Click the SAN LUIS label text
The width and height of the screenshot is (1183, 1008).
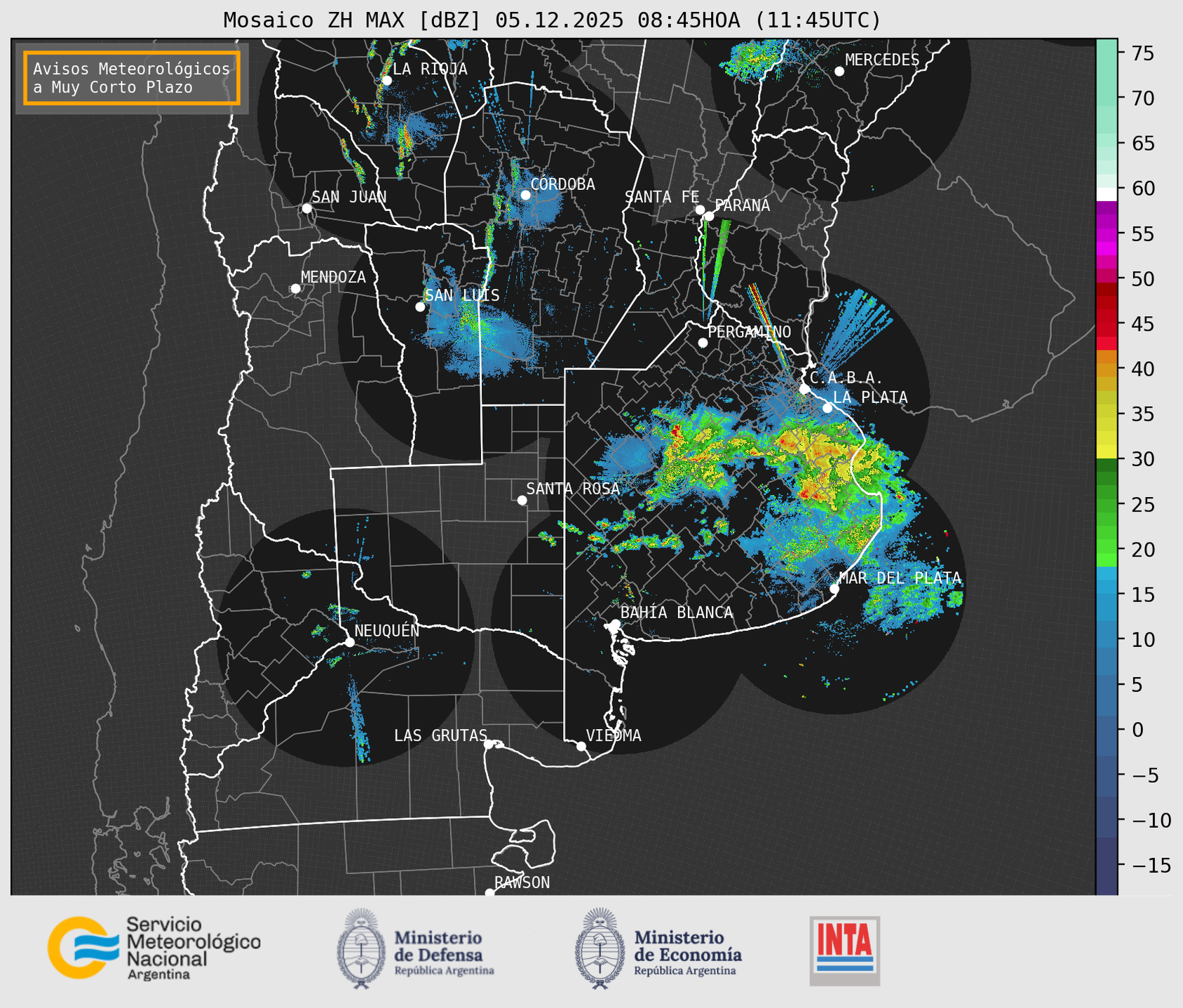point(463,296)
